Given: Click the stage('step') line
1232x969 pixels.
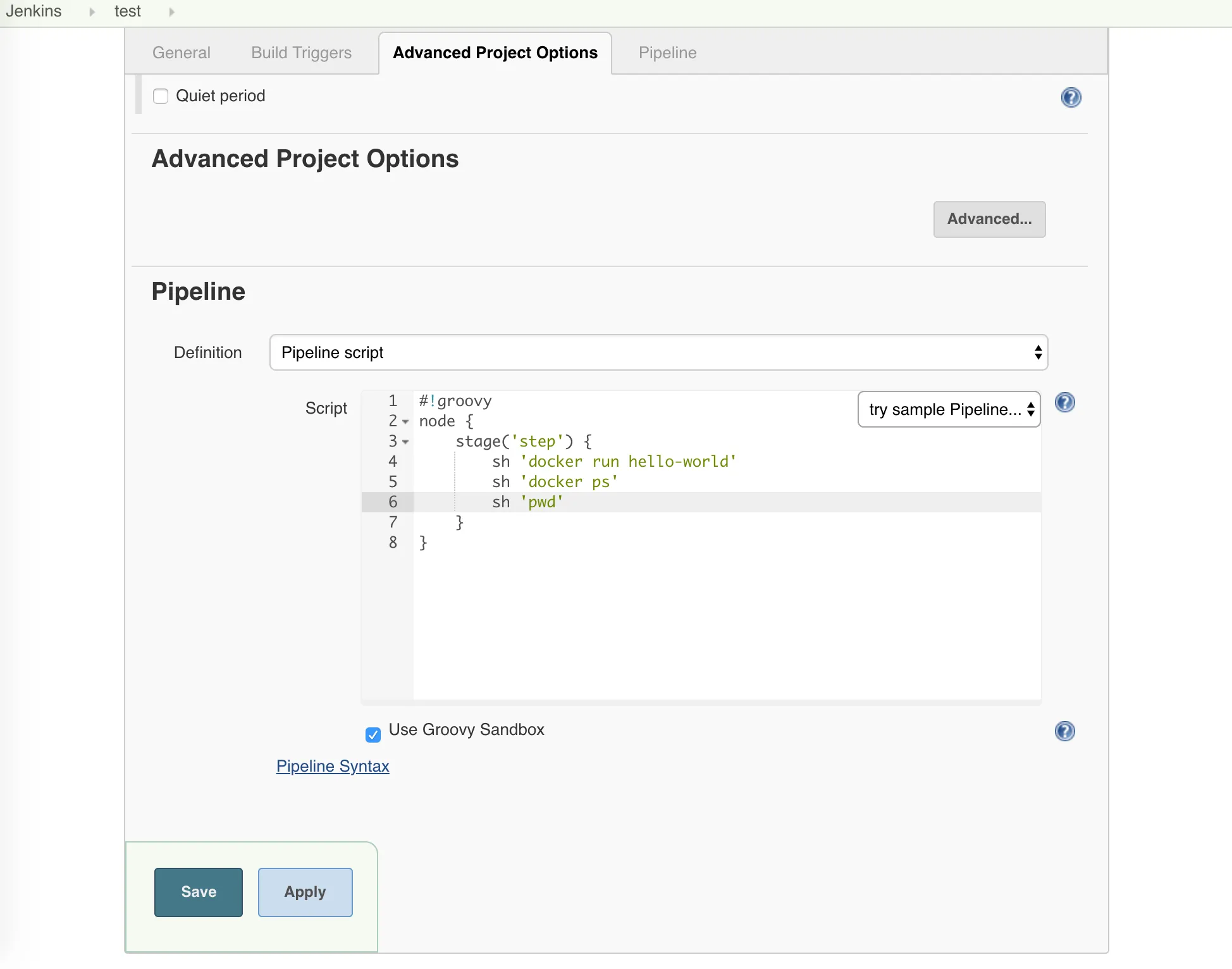Looking at the screenshot, I should click(x=524, y=441).
